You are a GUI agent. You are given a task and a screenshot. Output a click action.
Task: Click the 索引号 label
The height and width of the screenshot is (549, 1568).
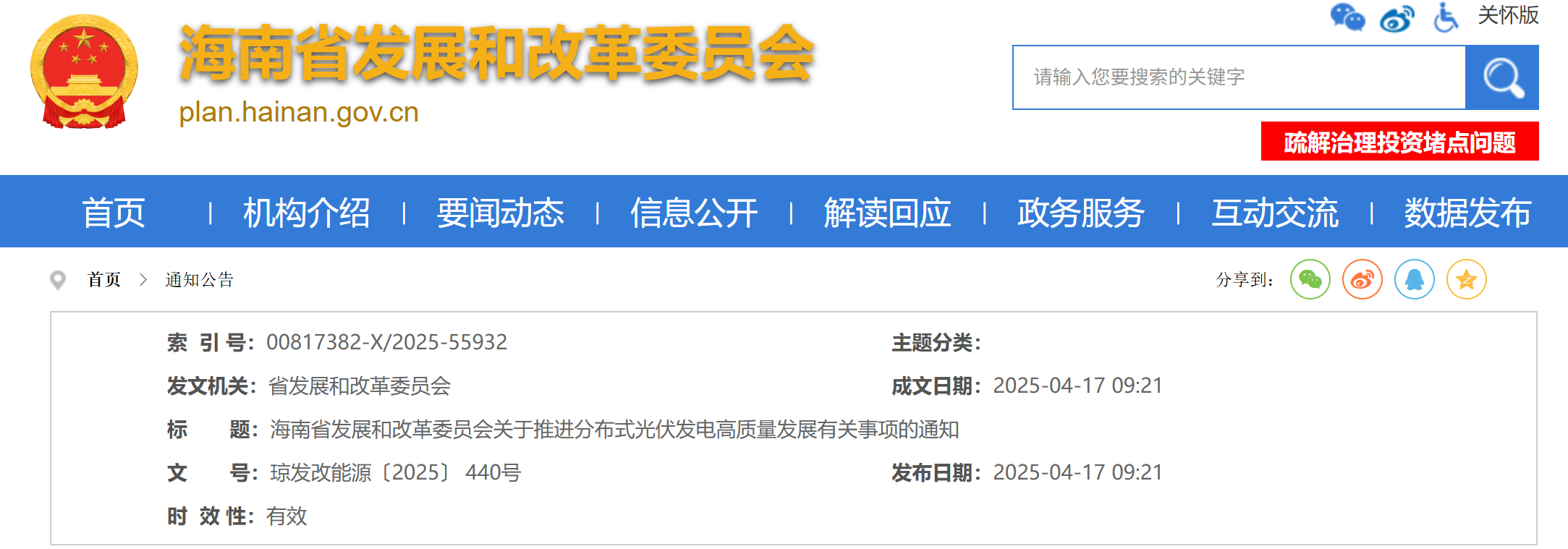pyautogui.click(x=210, y=342)
